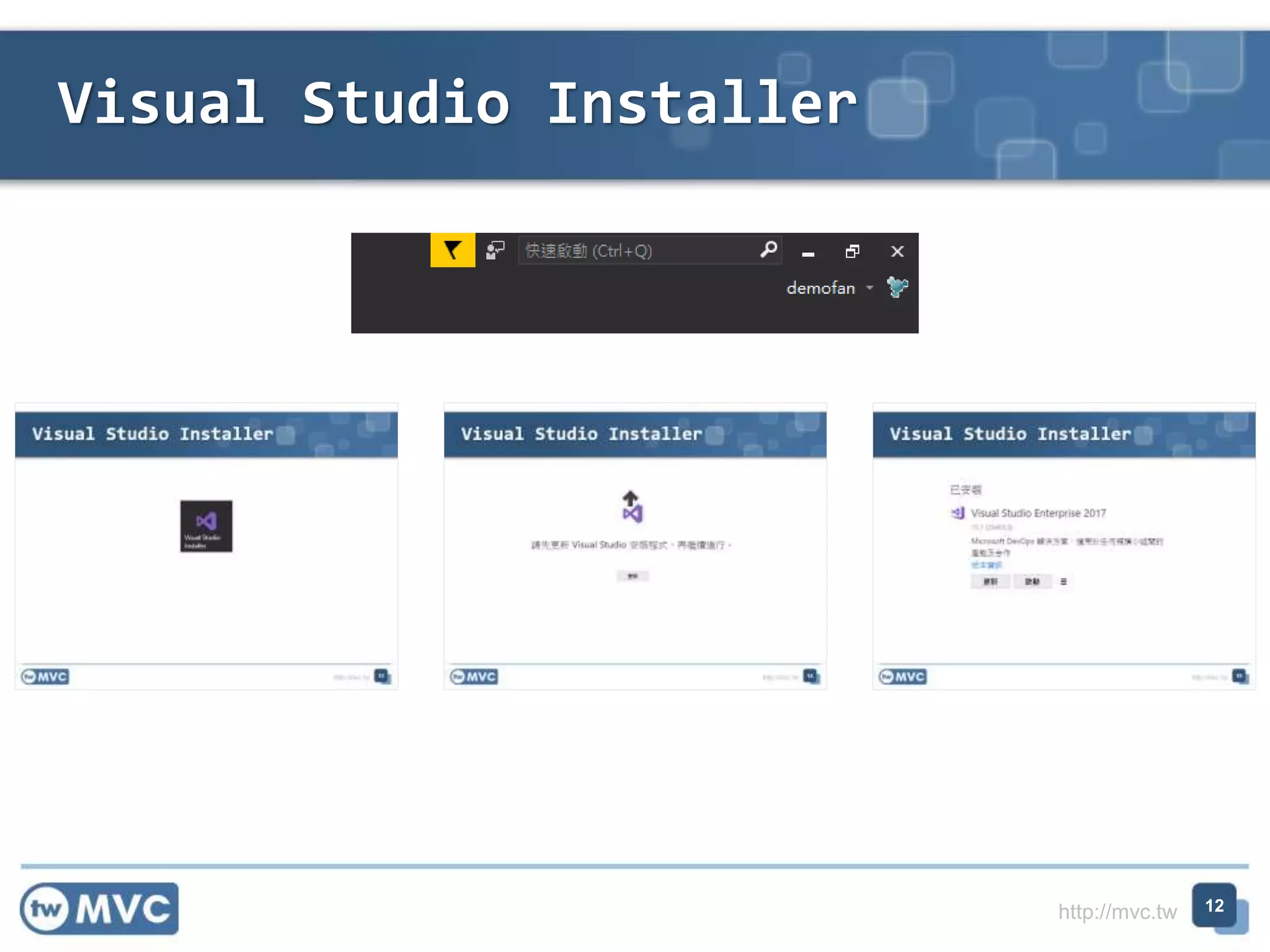Focus the Quick Launch (Ctrl+Q) search box
The width and height of the screenshot is (1270, 952).
(649, 250)
